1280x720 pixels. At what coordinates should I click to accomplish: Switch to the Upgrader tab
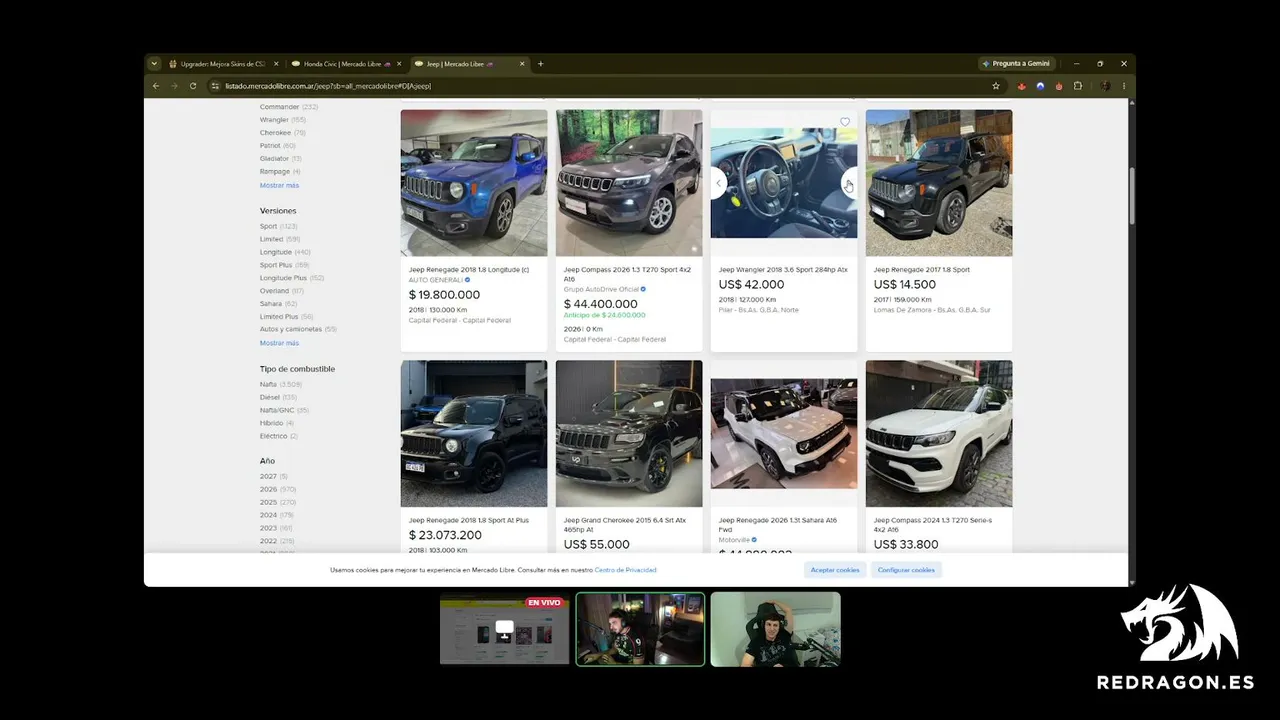[x=223, y=64]
